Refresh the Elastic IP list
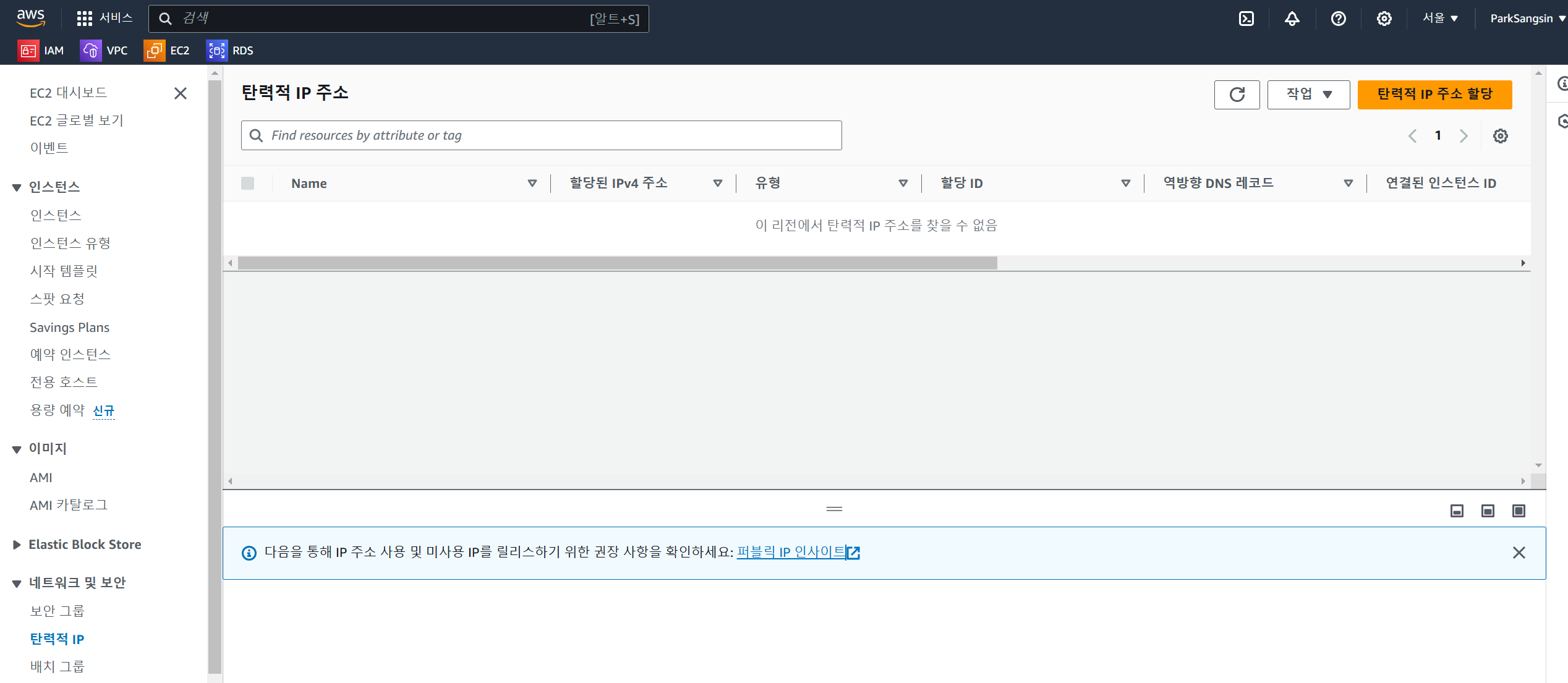1568x683 pixels. tap(1237, 95)
